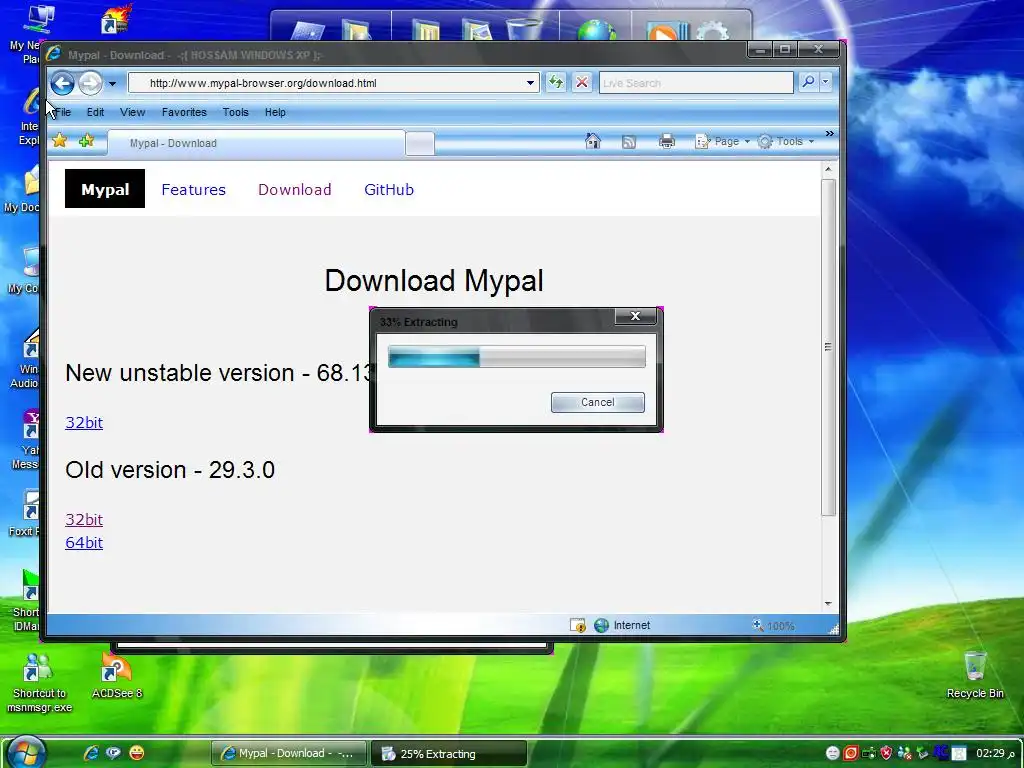Viewport: 1024px width, 768px height.
Task: Click the Live Search input box
Action: click(x=696, y=83)
